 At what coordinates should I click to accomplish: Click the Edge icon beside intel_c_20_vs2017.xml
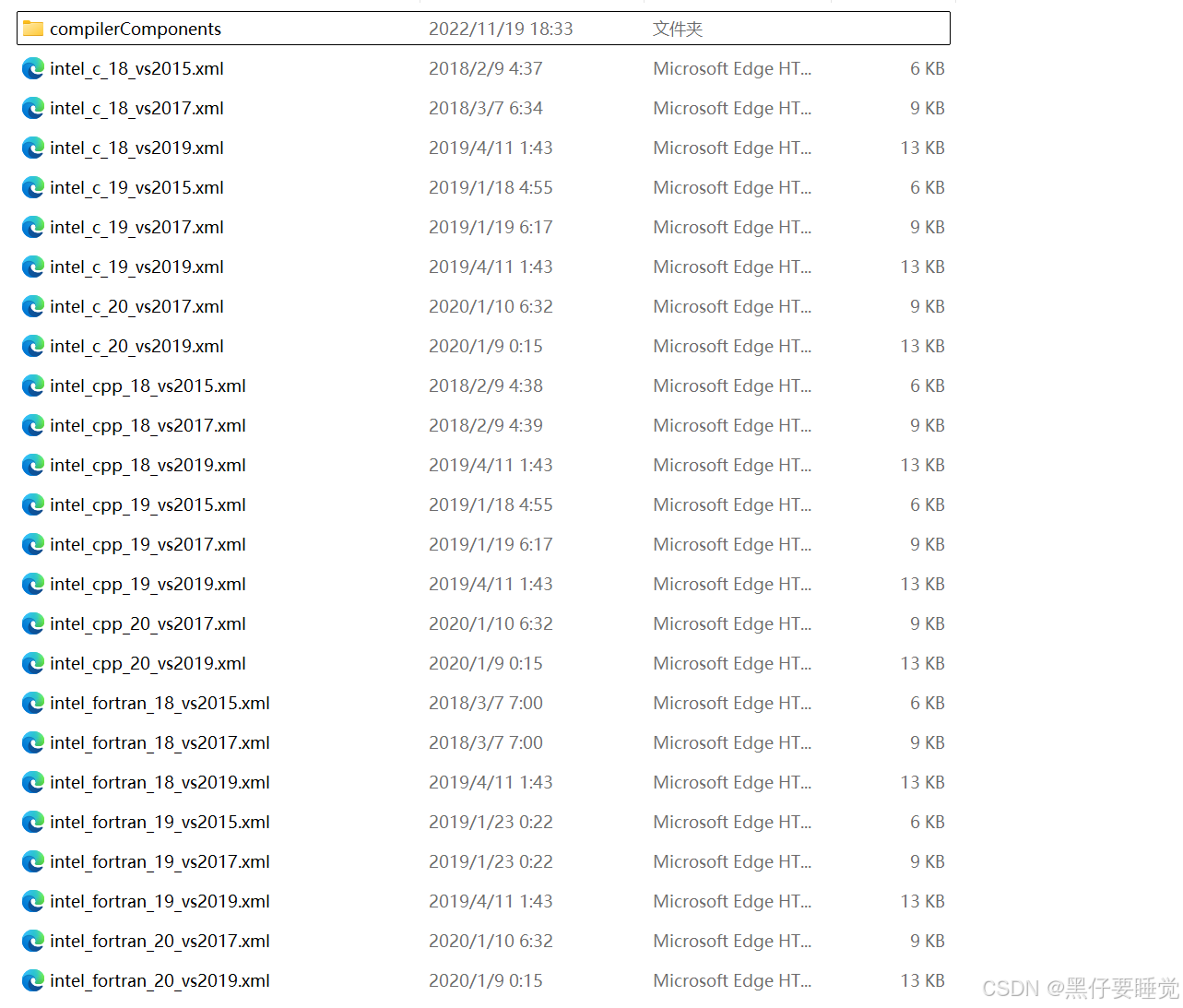click(x=33, y=306)
